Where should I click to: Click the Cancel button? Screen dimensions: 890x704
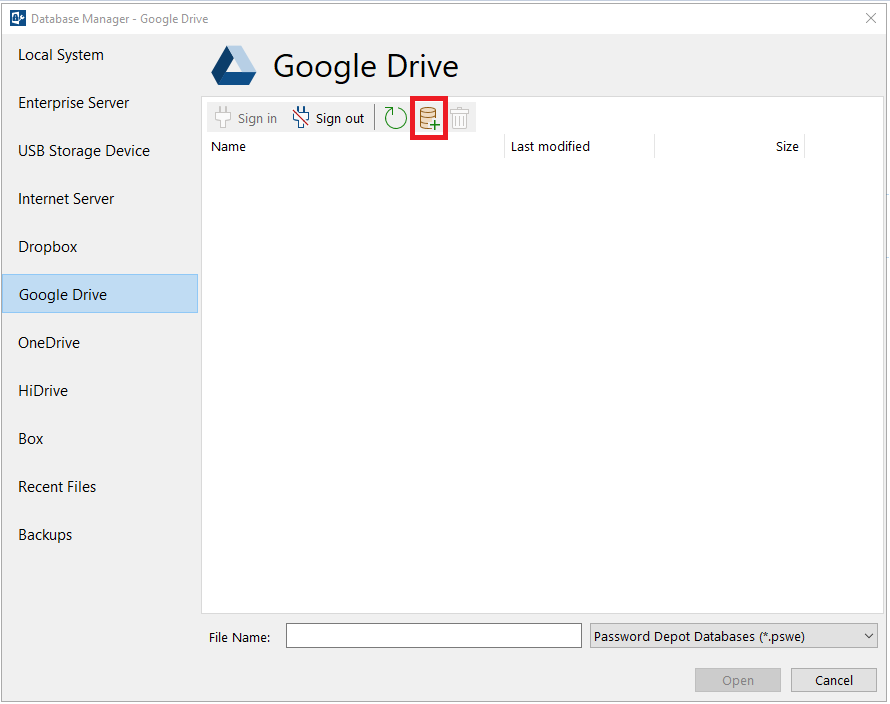[x=834, y=680]
